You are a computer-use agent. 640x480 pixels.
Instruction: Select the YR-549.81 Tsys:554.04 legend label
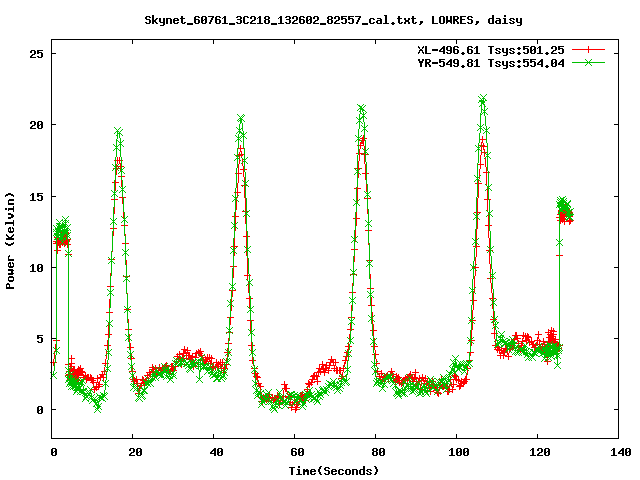coord(491,63)
